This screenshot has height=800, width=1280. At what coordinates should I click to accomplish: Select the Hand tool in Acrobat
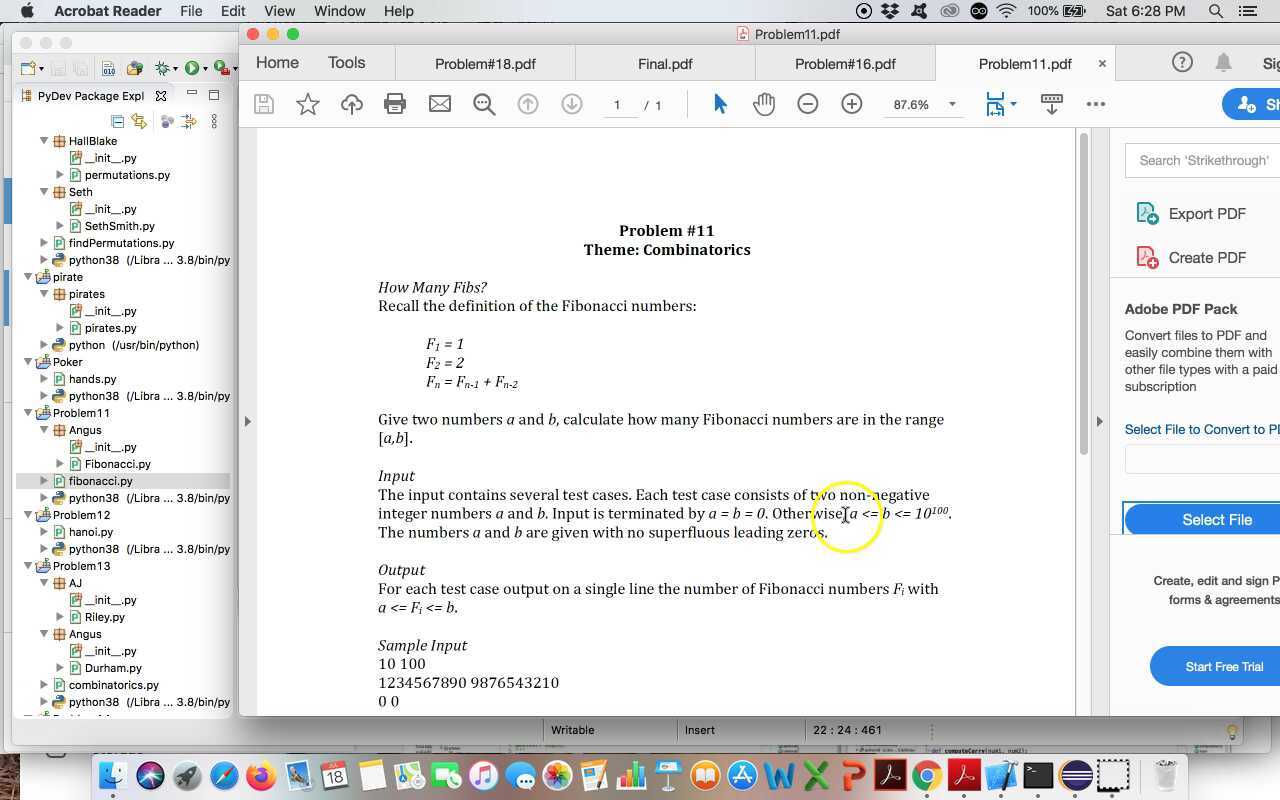[764, 103]
